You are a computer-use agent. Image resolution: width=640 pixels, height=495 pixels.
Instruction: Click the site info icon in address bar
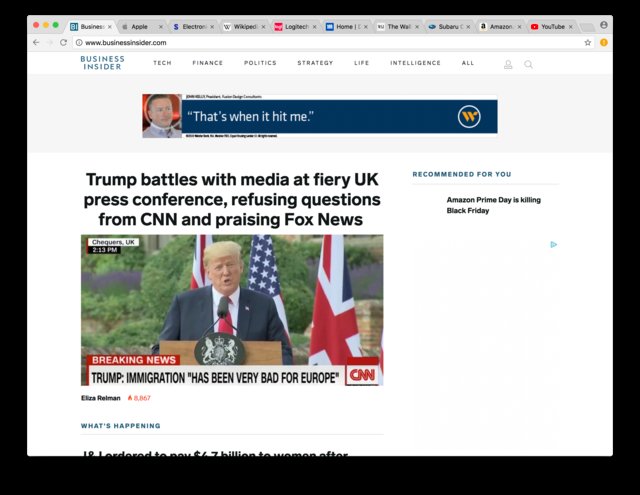point(79,42)
